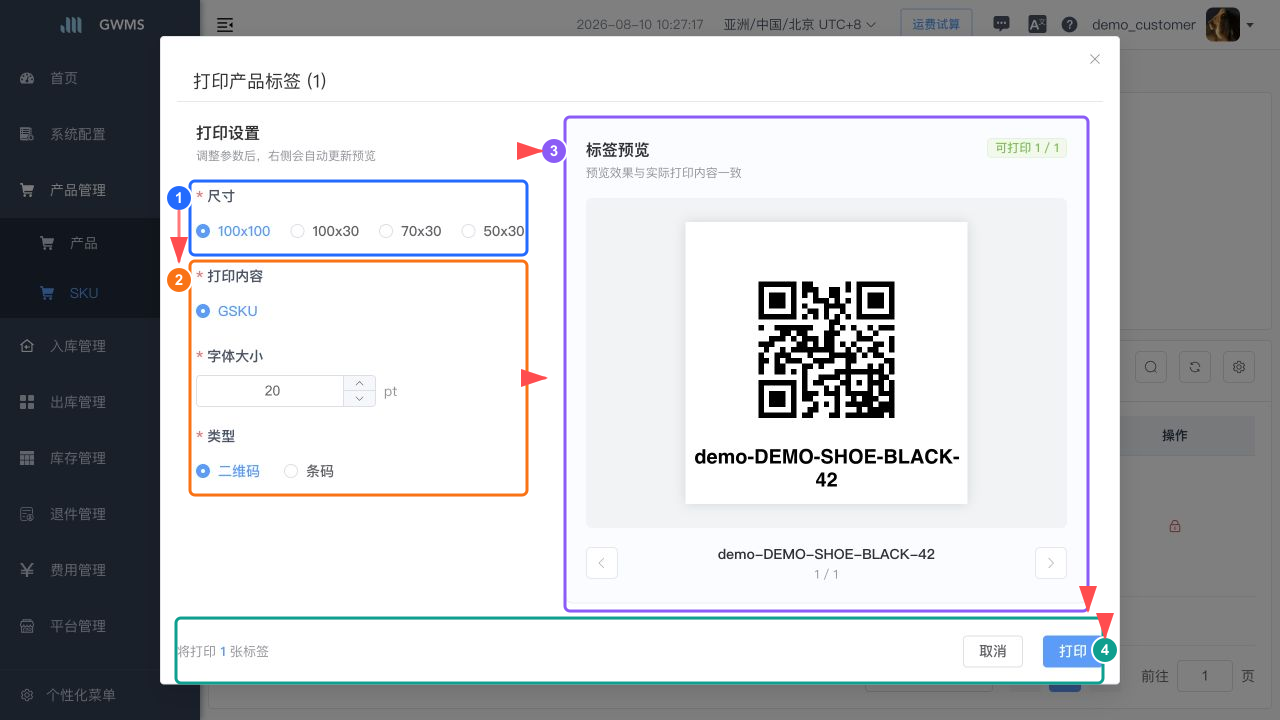Click the grid icon beside 出库管理
Image resolution: width=1280 pixels, height=720 pixels.
point(28,402)
